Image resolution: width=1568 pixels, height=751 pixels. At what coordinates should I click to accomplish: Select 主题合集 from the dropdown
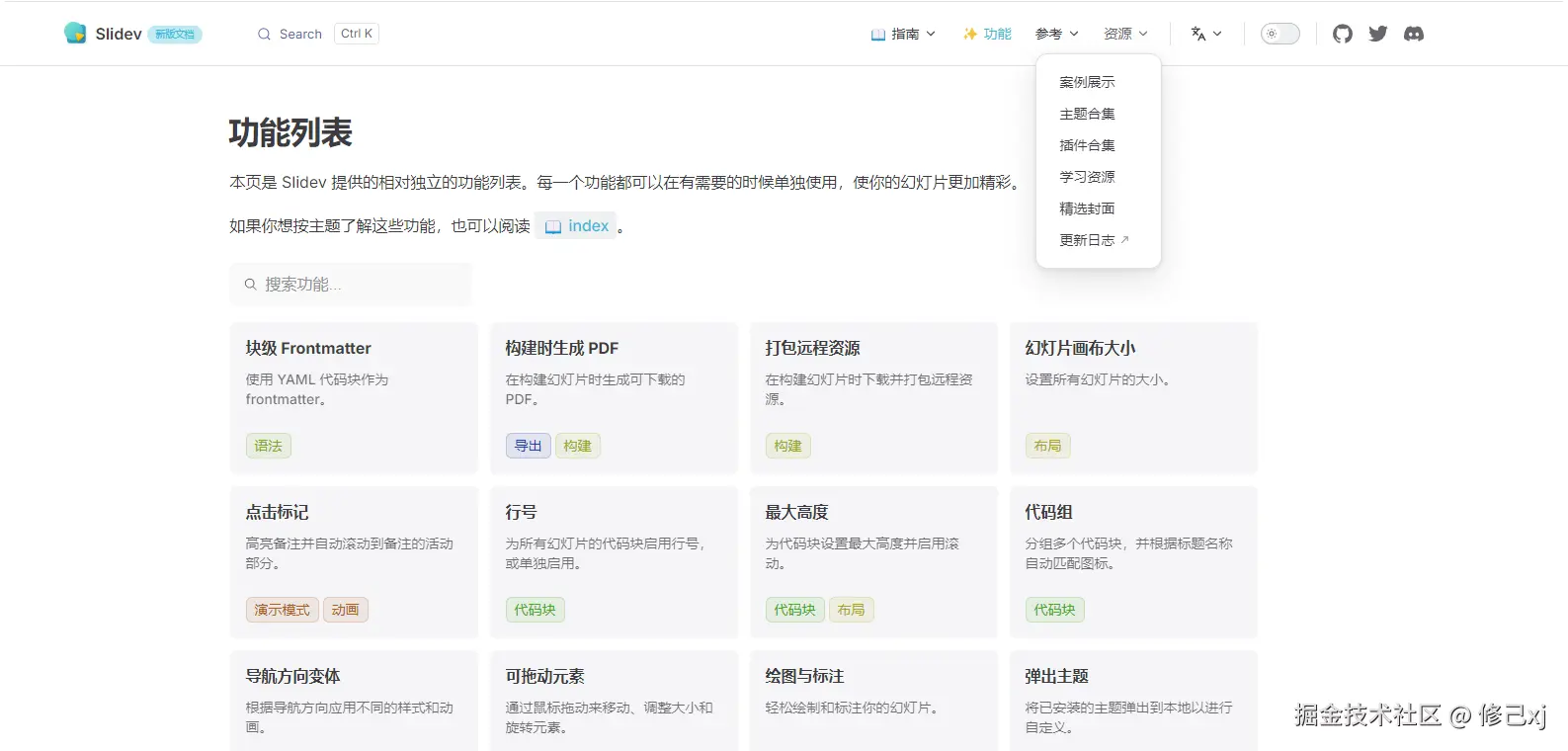point(1087,114)
